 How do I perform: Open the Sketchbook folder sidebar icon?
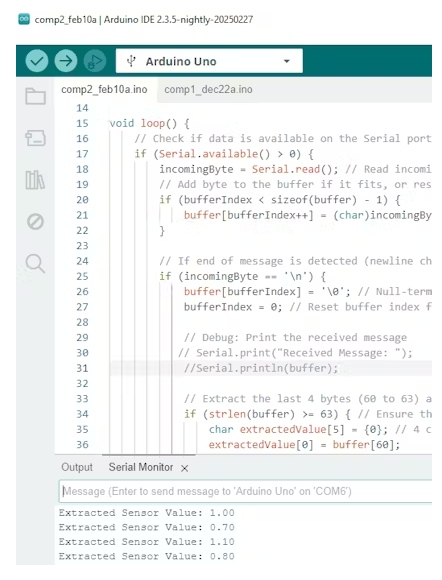pyautogui.click(x=36, y=96)
